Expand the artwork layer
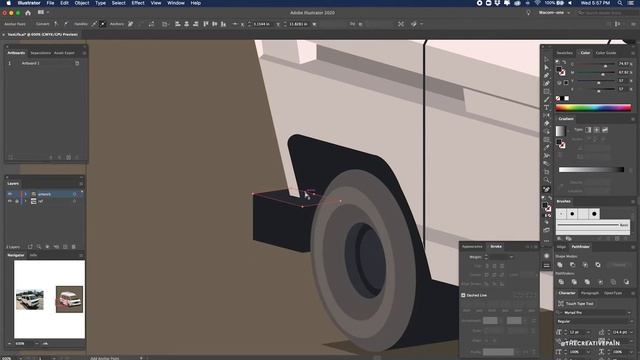 click(25, 194)
